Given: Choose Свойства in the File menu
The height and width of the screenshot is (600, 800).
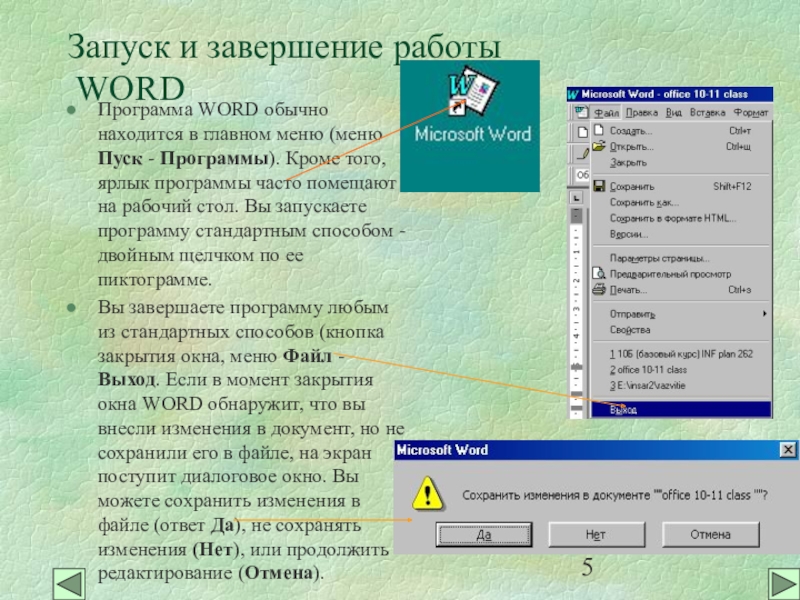Looking at the screenshot, I should point(681,330).
